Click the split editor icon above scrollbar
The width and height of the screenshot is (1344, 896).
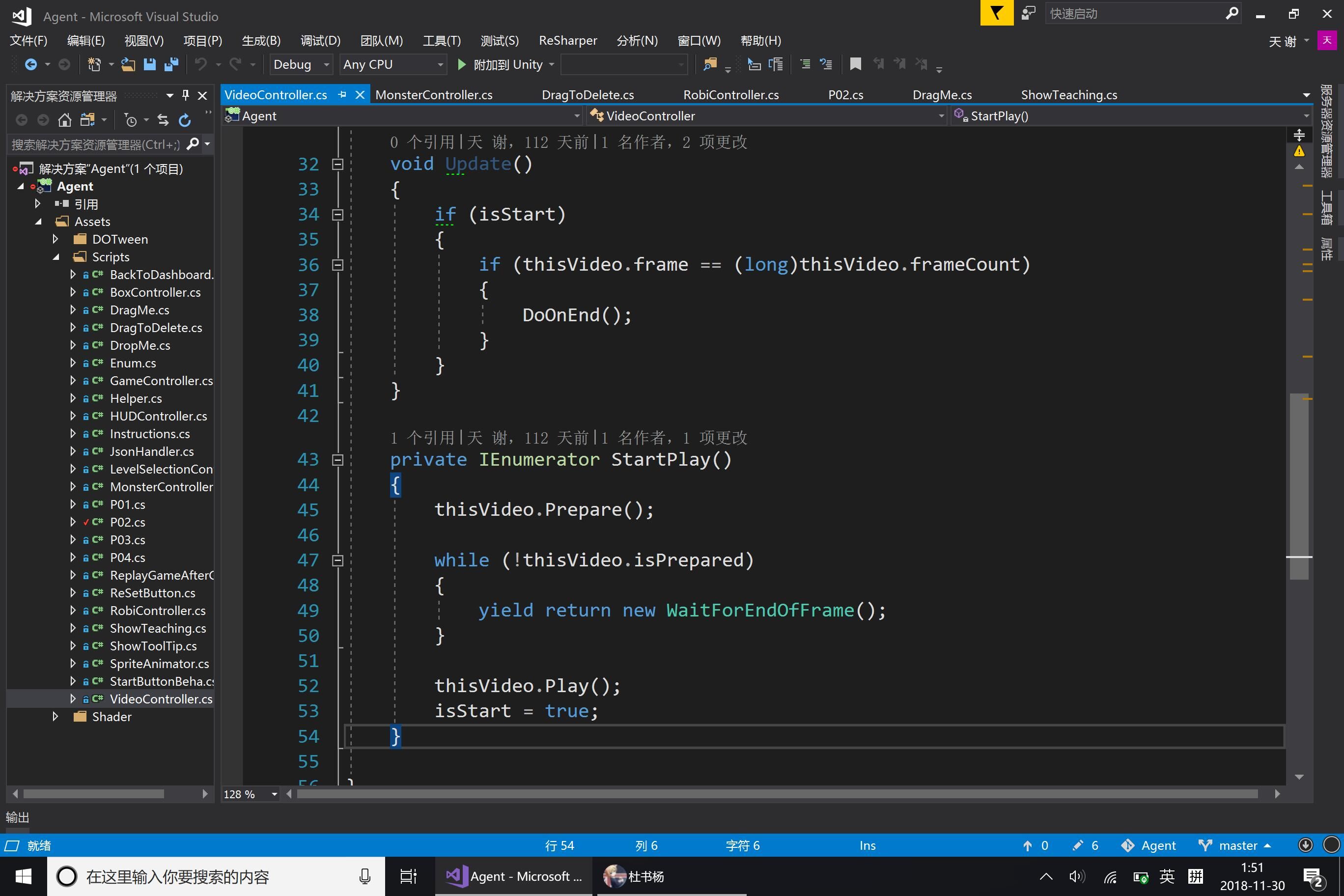coord(1299,135)
